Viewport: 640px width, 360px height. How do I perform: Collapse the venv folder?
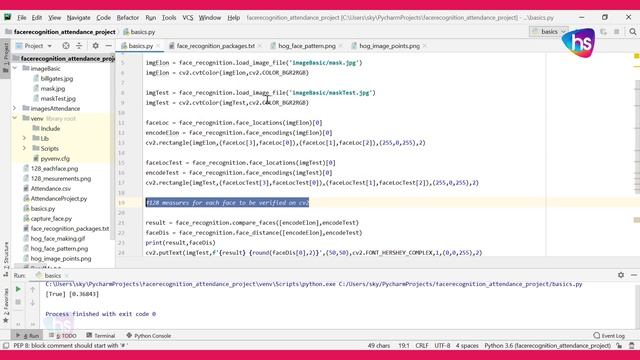click(x=15, y=118)
